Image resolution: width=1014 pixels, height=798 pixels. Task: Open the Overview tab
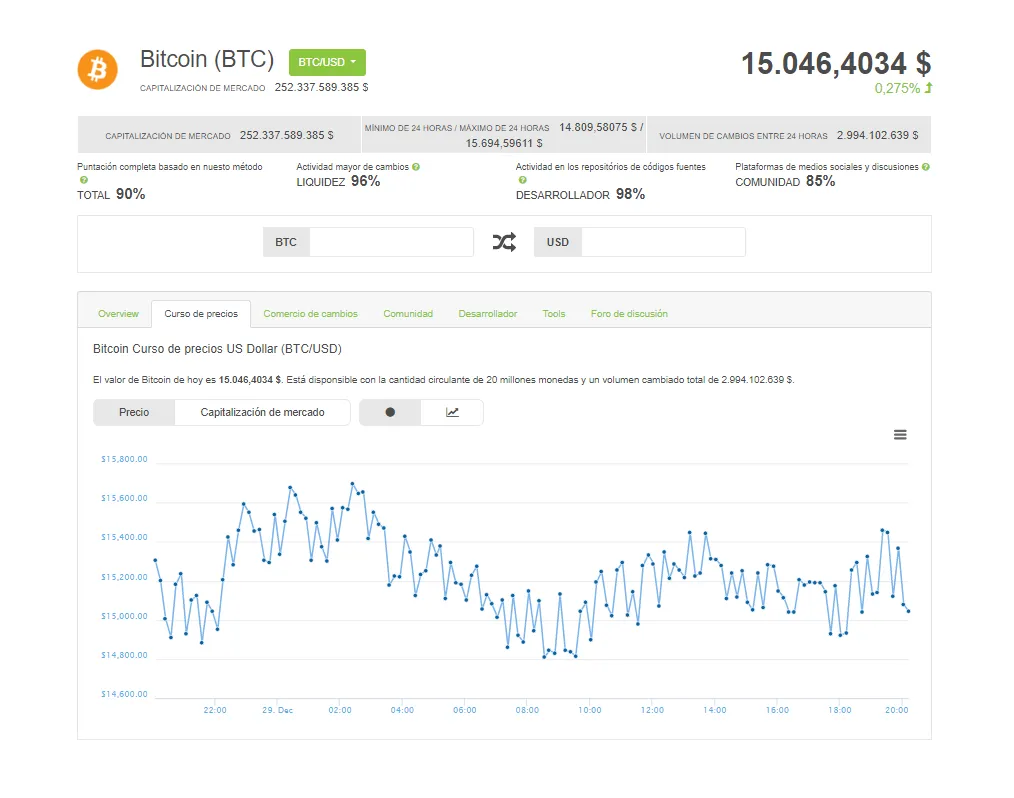coord(118,314)
